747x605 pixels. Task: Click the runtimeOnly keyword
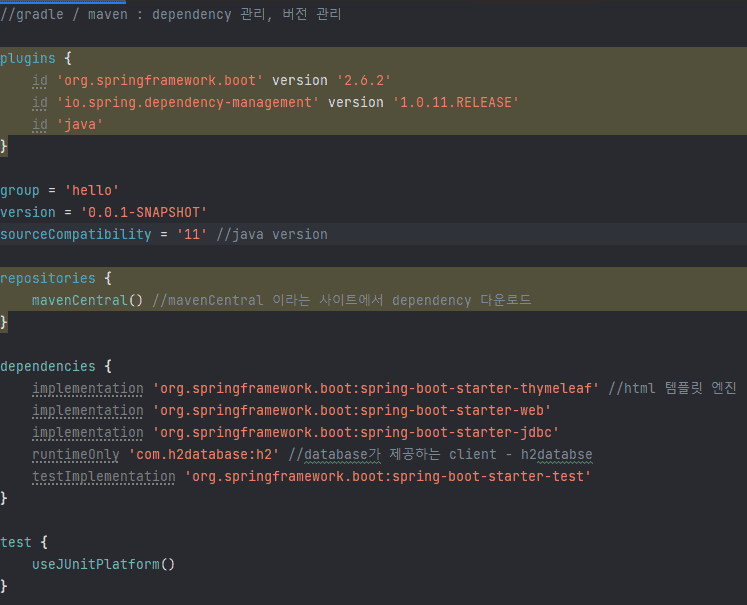click(x=76, y=454)
